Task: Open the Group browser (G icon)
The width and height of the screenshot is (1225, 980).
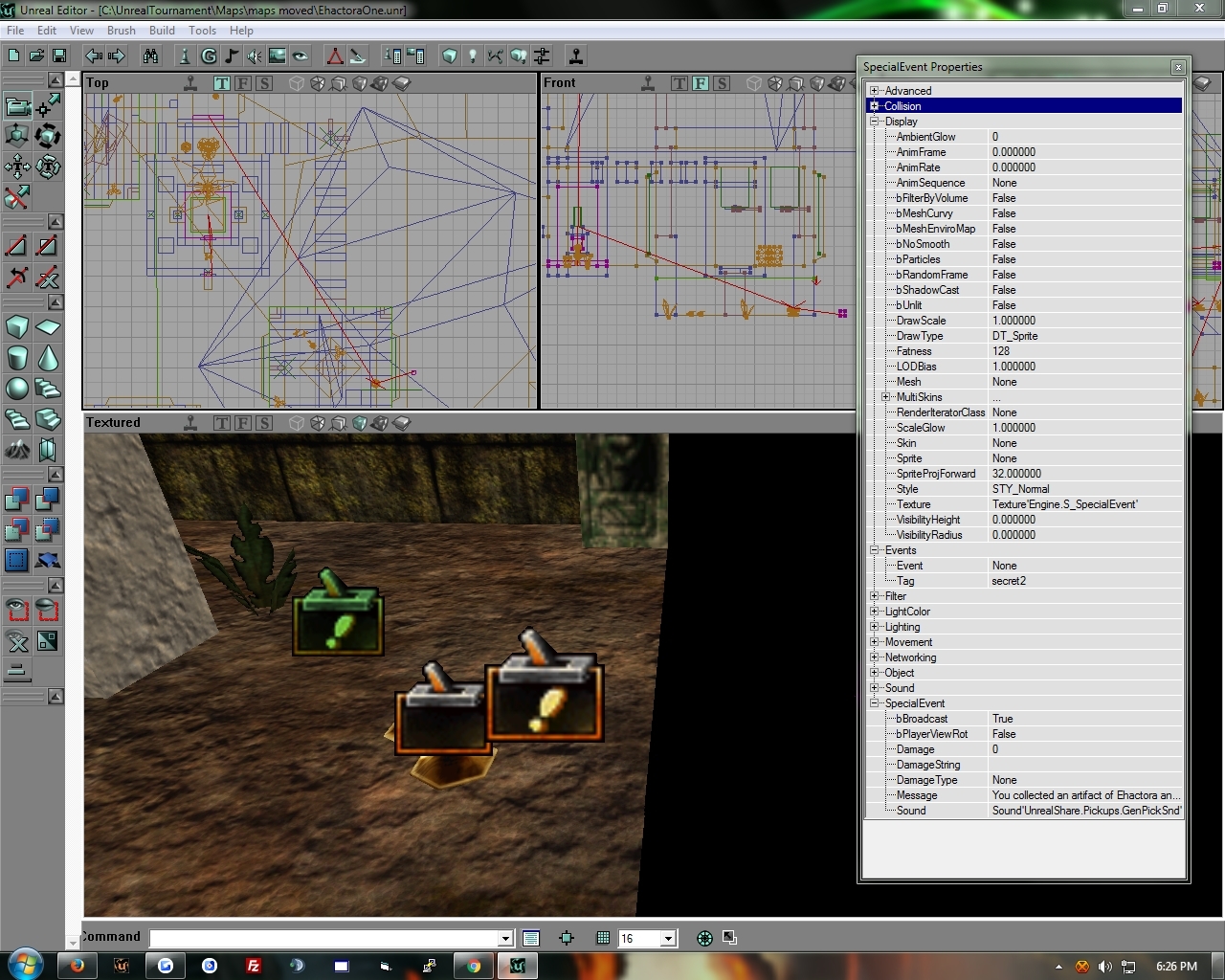Action: click(209, 56)
